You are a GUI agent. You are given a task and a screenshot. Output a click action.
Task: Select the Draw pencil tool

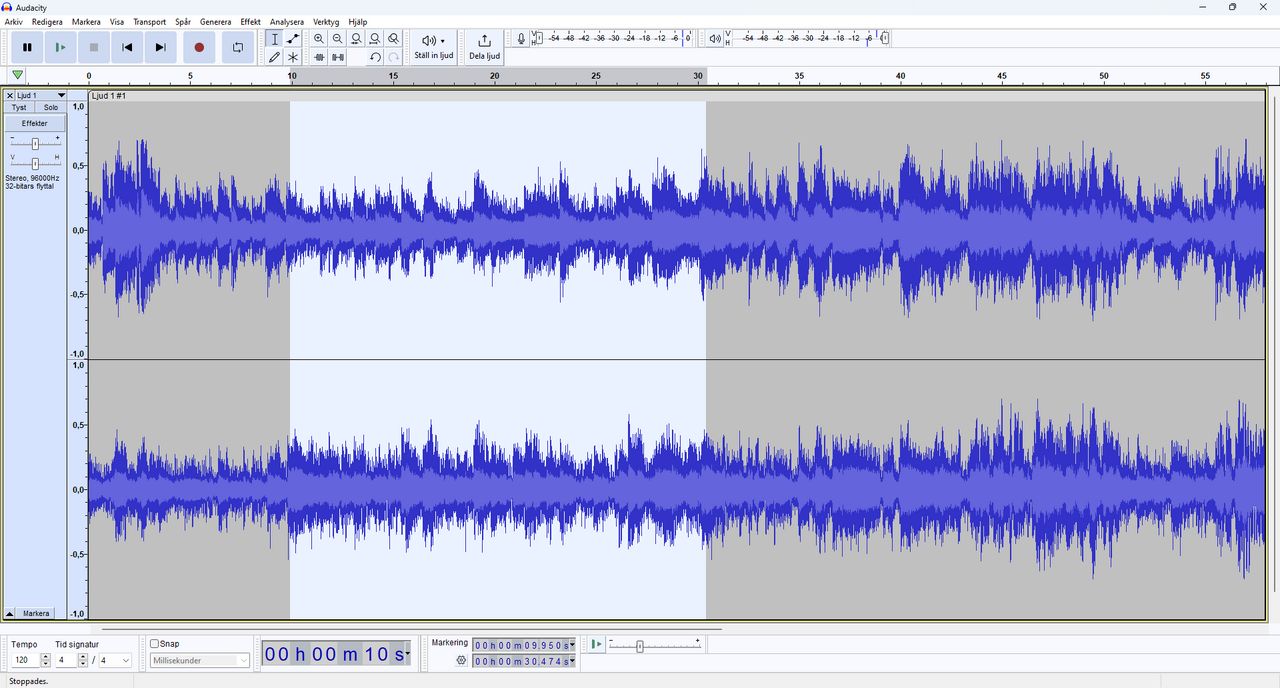(275, 57)
